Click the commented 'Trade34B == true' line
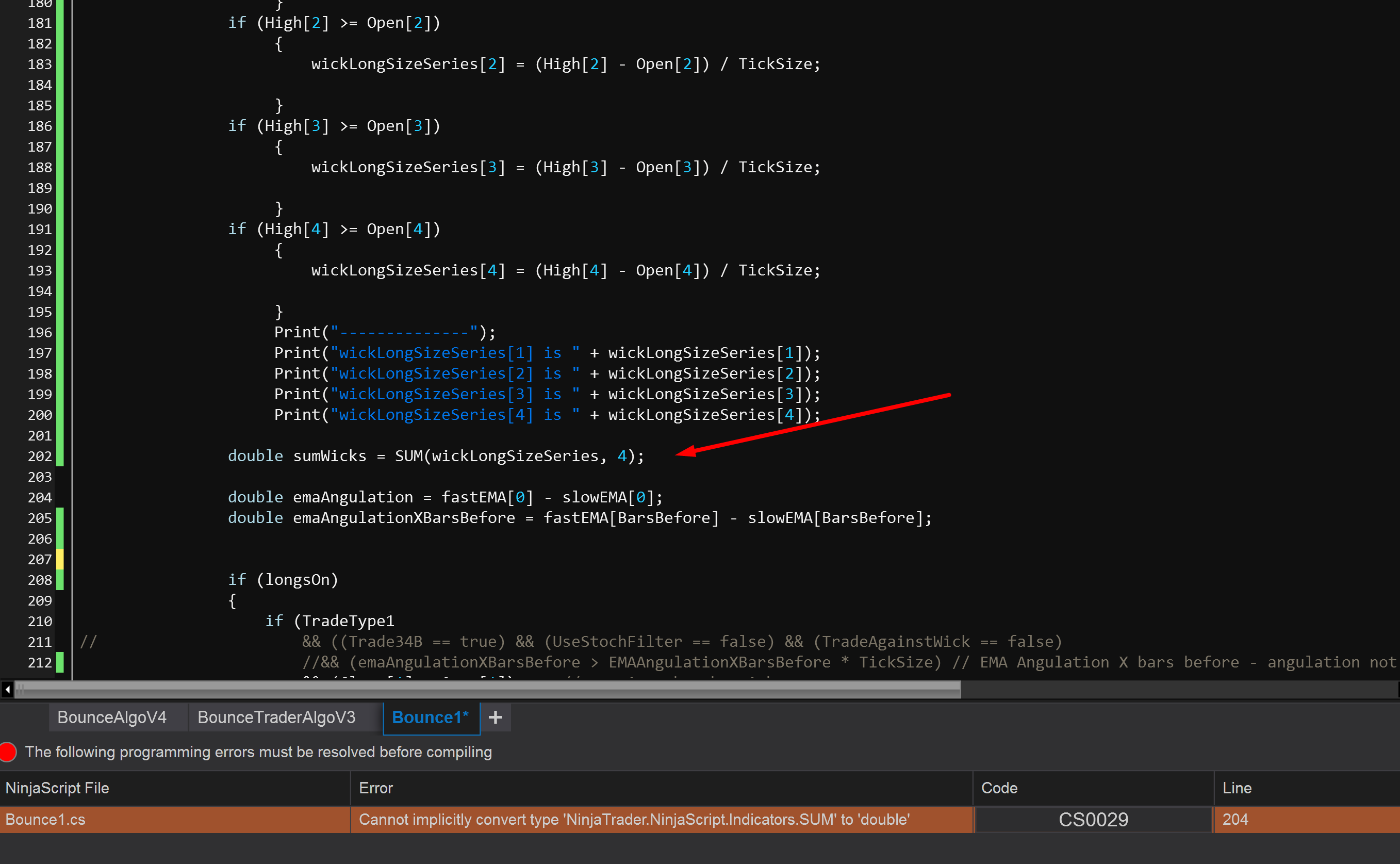Screen dimensions: 1400x864 [x=682, y=641]
